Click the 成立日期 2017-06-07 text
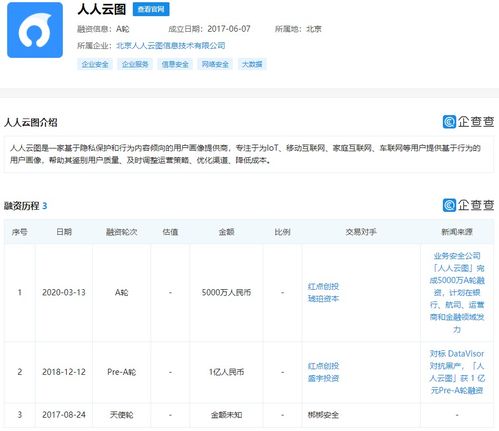This screenshot has height=431, width=499. coord(209,29)
